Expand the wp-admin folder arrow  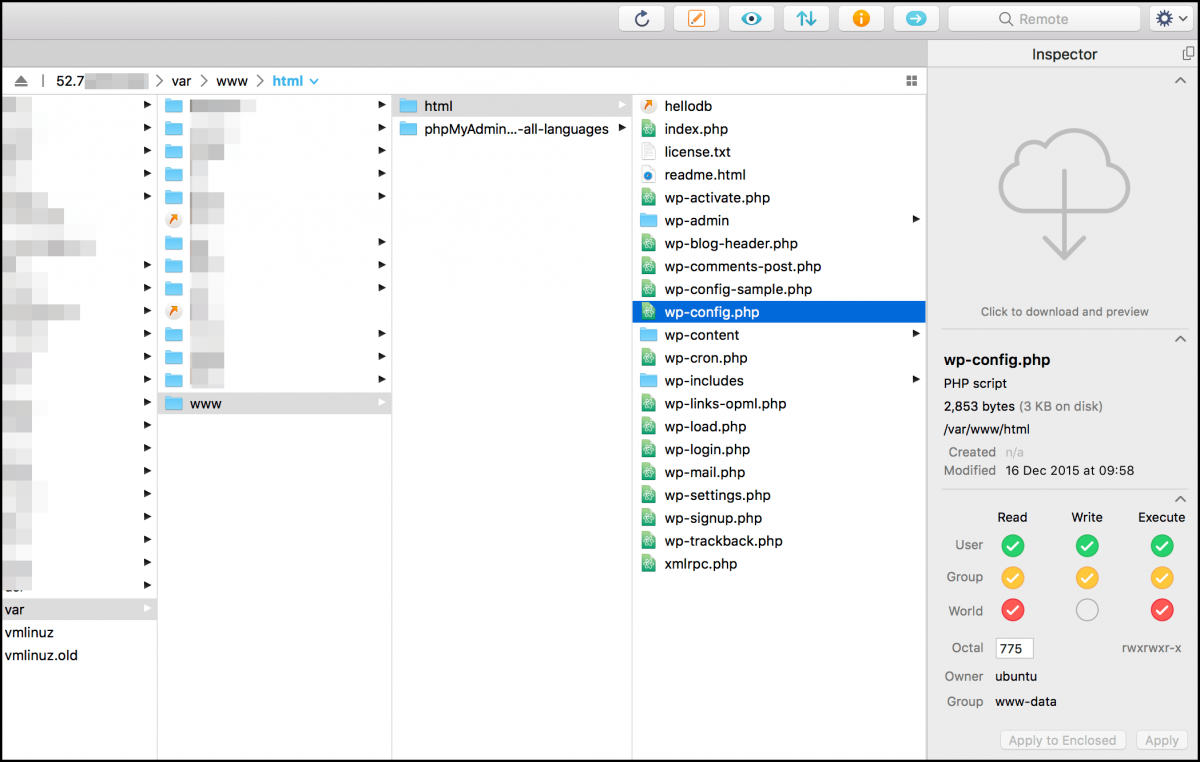coord(916,220)
